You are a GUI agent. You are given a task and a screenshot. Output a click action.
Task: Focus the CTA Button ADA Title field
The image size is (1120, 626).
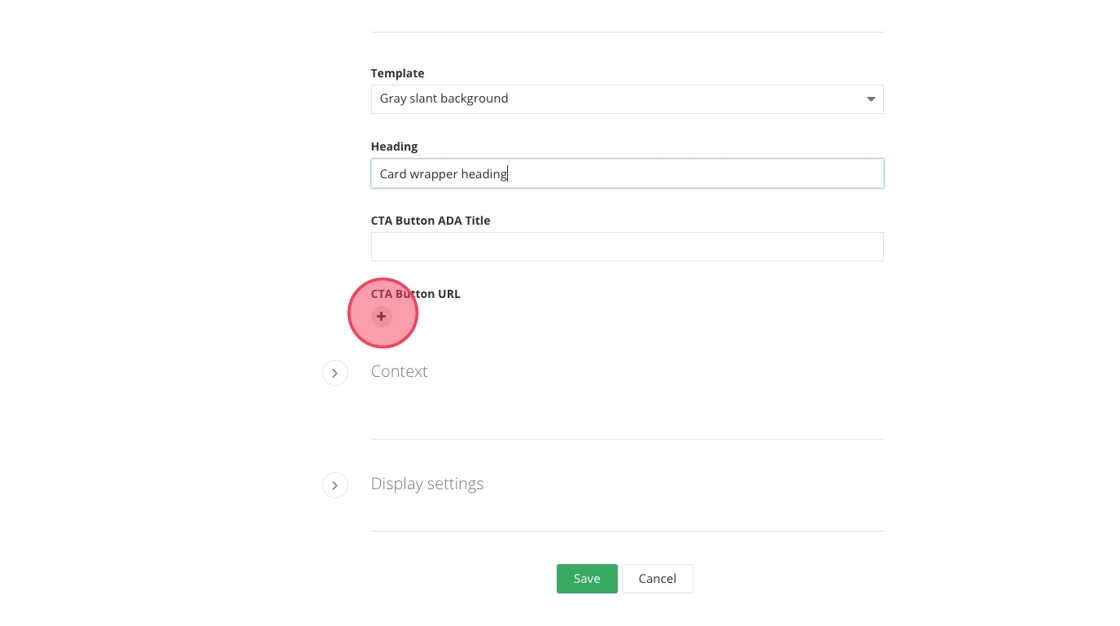627,247
